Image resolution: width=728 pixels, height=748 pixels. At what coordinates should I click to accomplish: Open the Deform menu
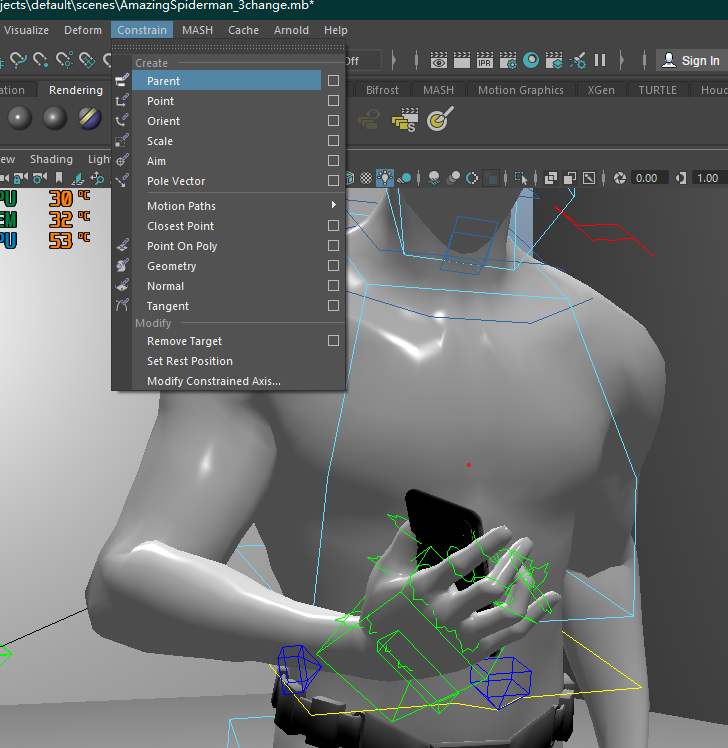(83, 30)
